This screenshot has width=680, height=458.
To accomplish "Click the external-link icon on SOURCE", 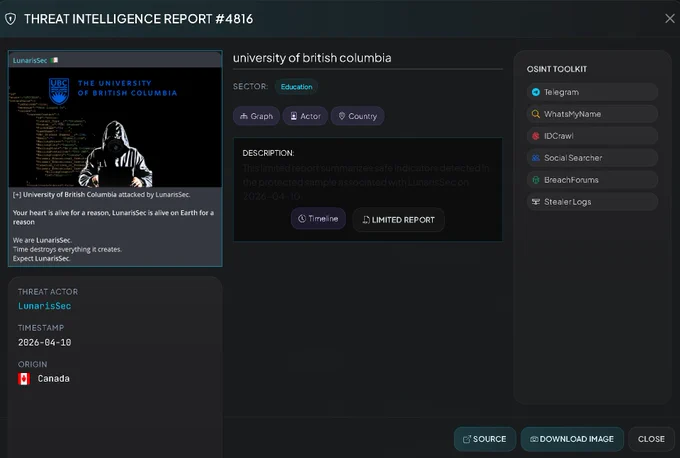I will click(x=467, y=439).
